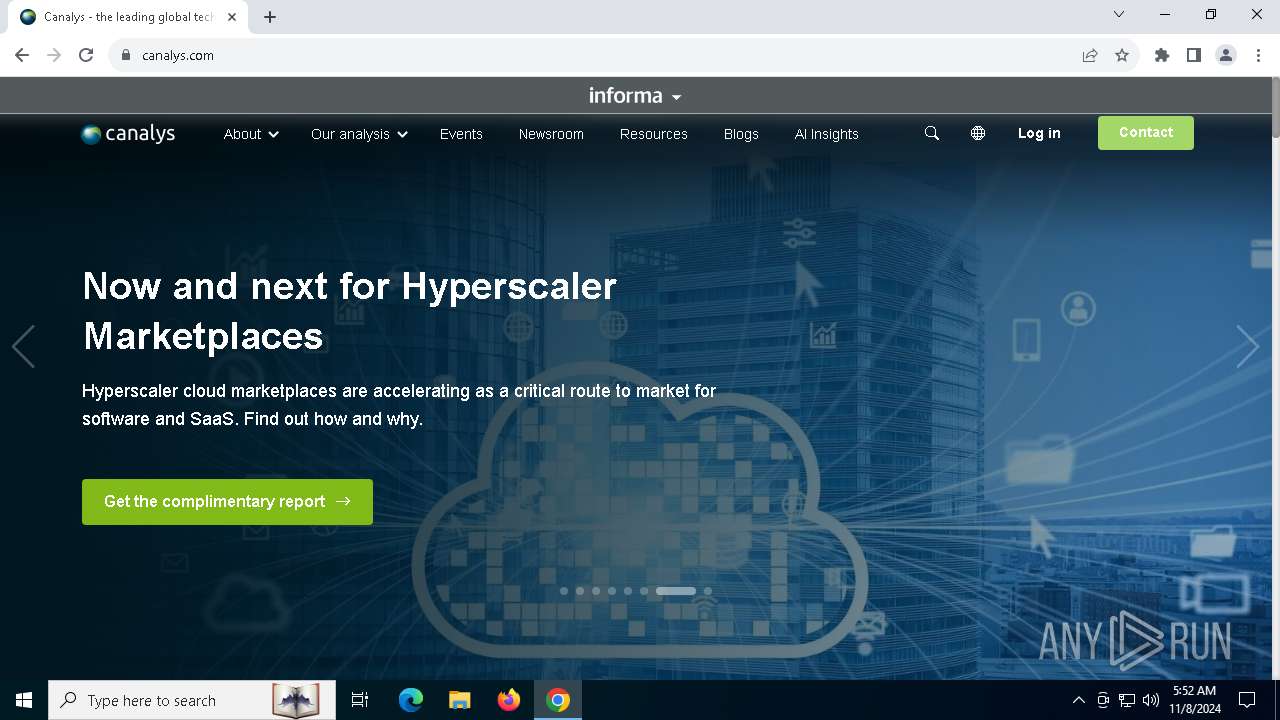Reload the canalys.com page

86,55
